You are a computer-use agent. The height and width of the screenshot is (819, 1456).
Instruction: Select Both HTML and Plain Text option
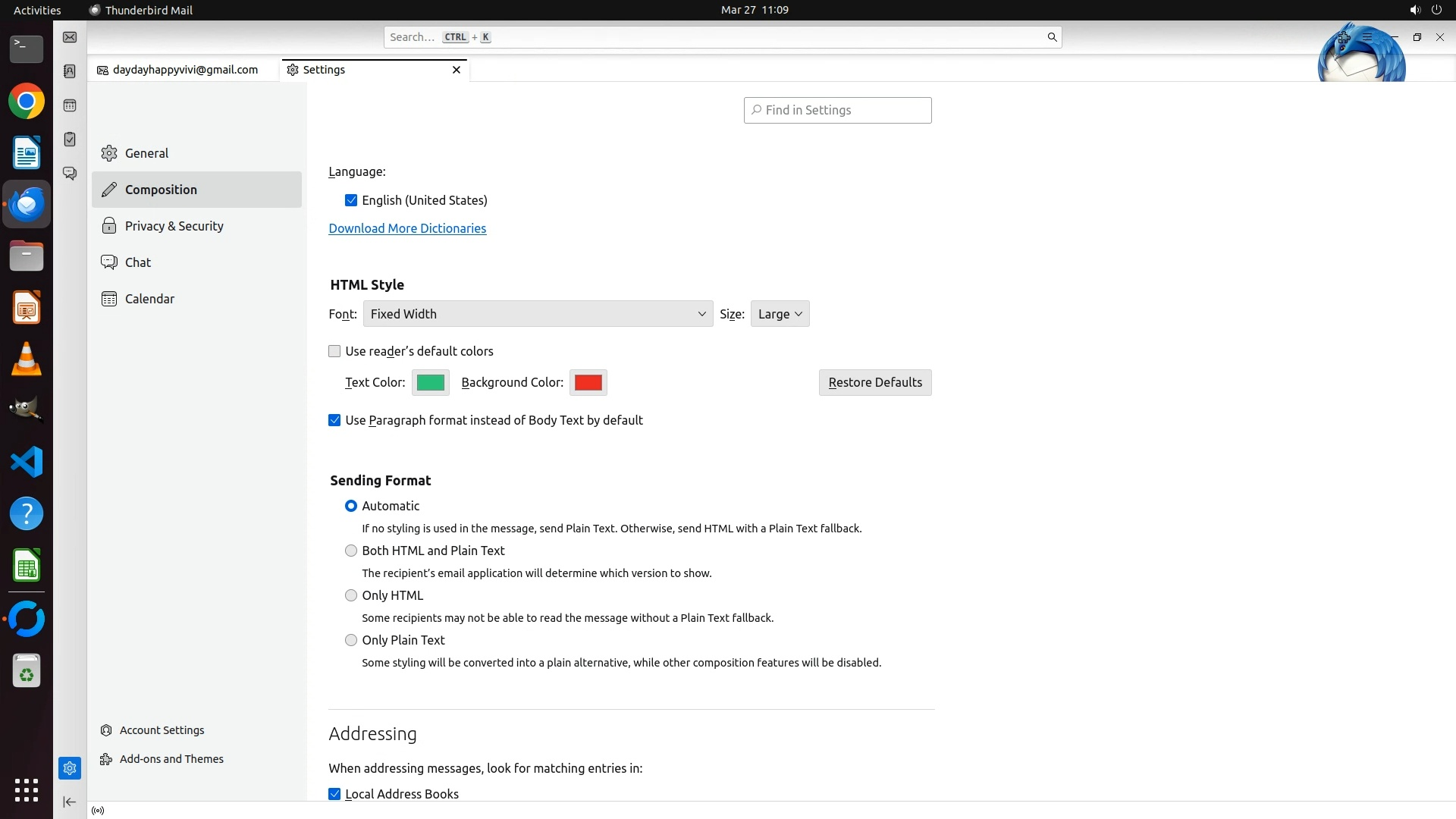tap(351, 551)
